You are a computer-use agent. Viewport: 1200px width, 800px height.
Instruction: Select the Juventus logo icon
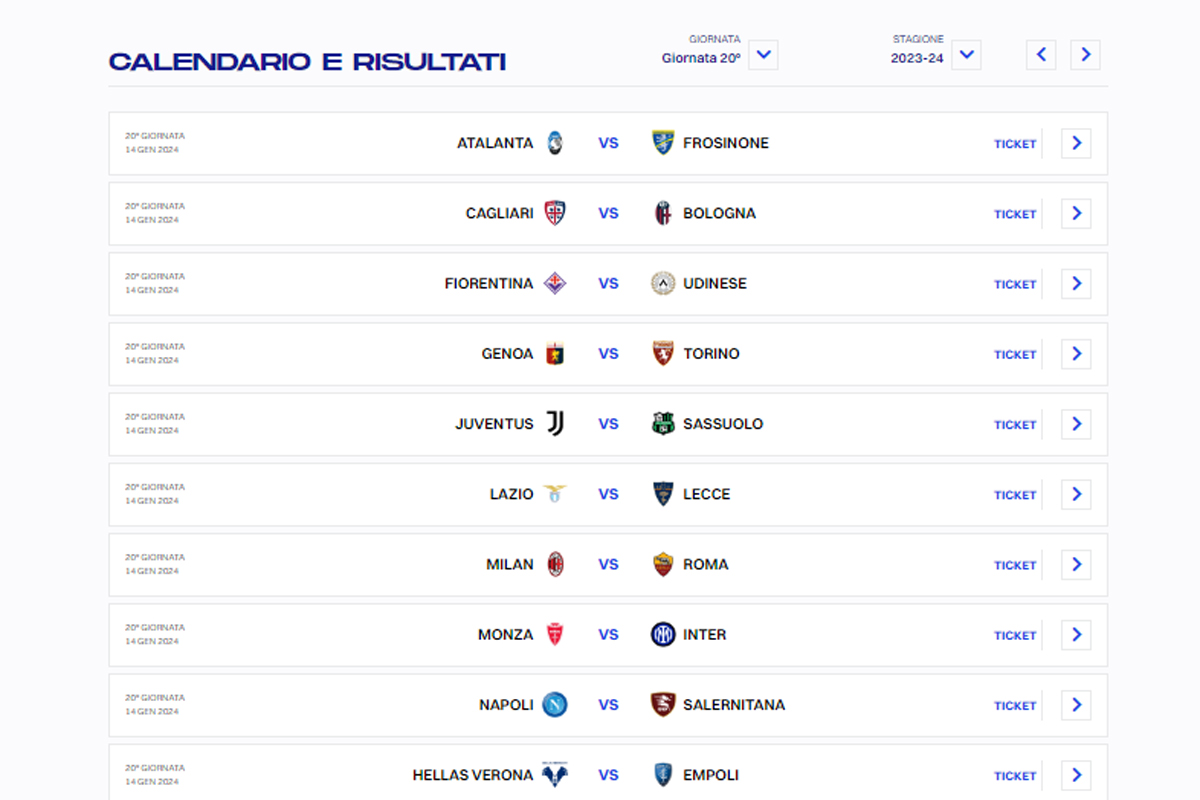555,424
